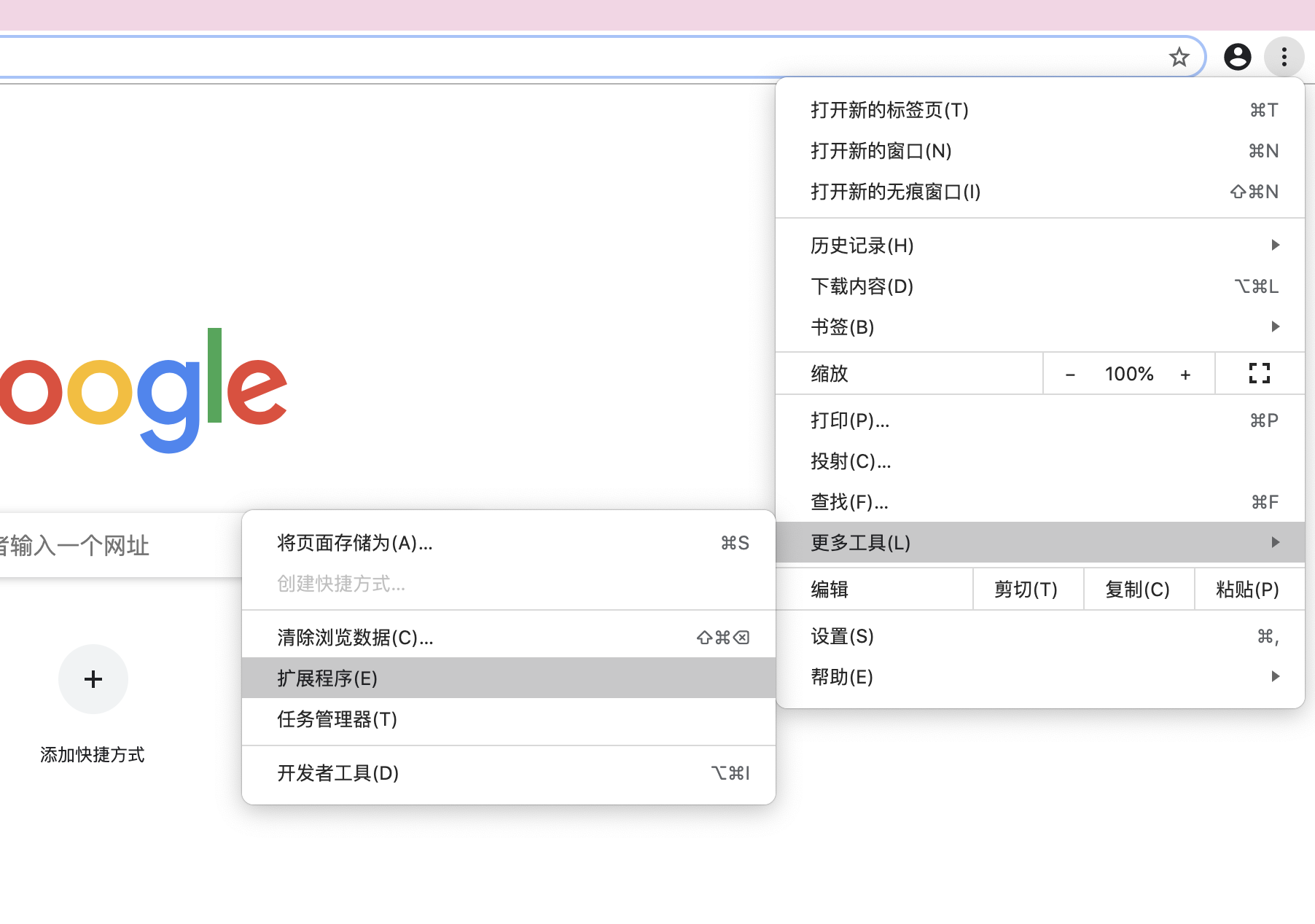Click the 100% zoom value
This screenshot has height=924, width=1315.
1128,373
